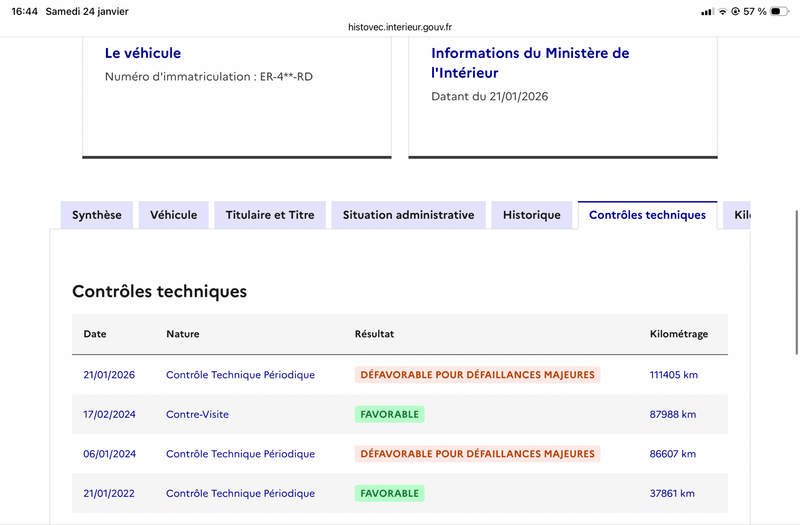
Task: Click the 06/01/2024 DÉFAVORABLE result badge
Action: tap(477, 454)
